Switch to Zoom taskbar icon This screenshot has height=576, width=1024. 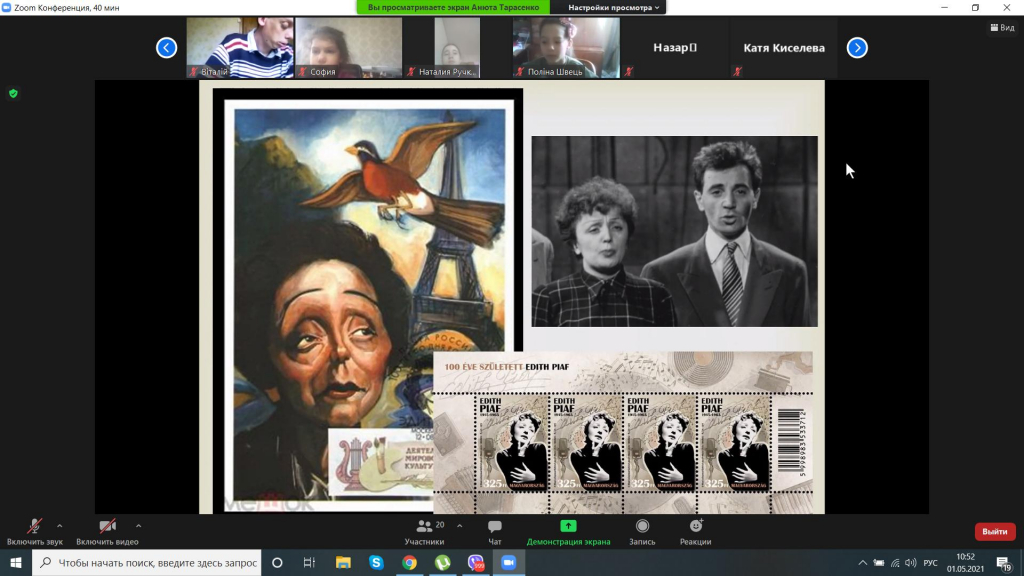click(x=509, y=562)
